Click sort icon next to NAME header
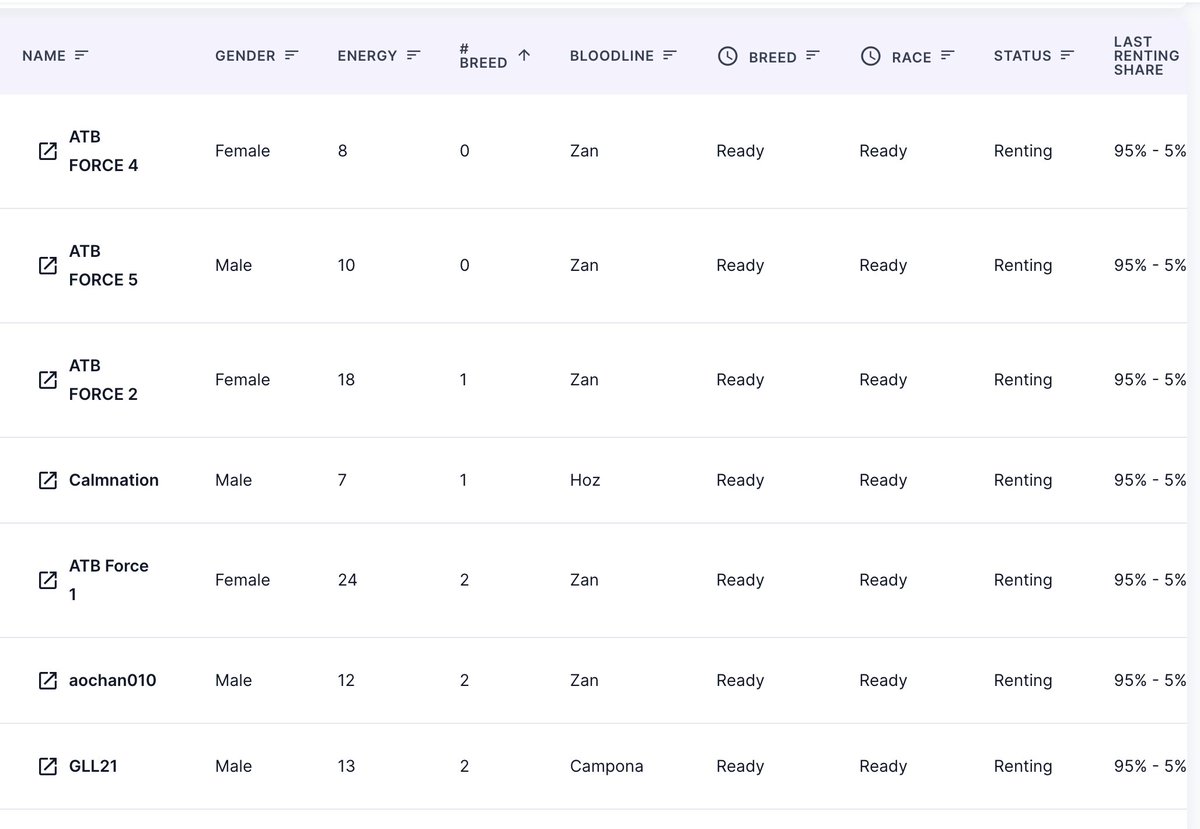The height and width of the screenshot is (829, 1200). (x=82, y=56)
